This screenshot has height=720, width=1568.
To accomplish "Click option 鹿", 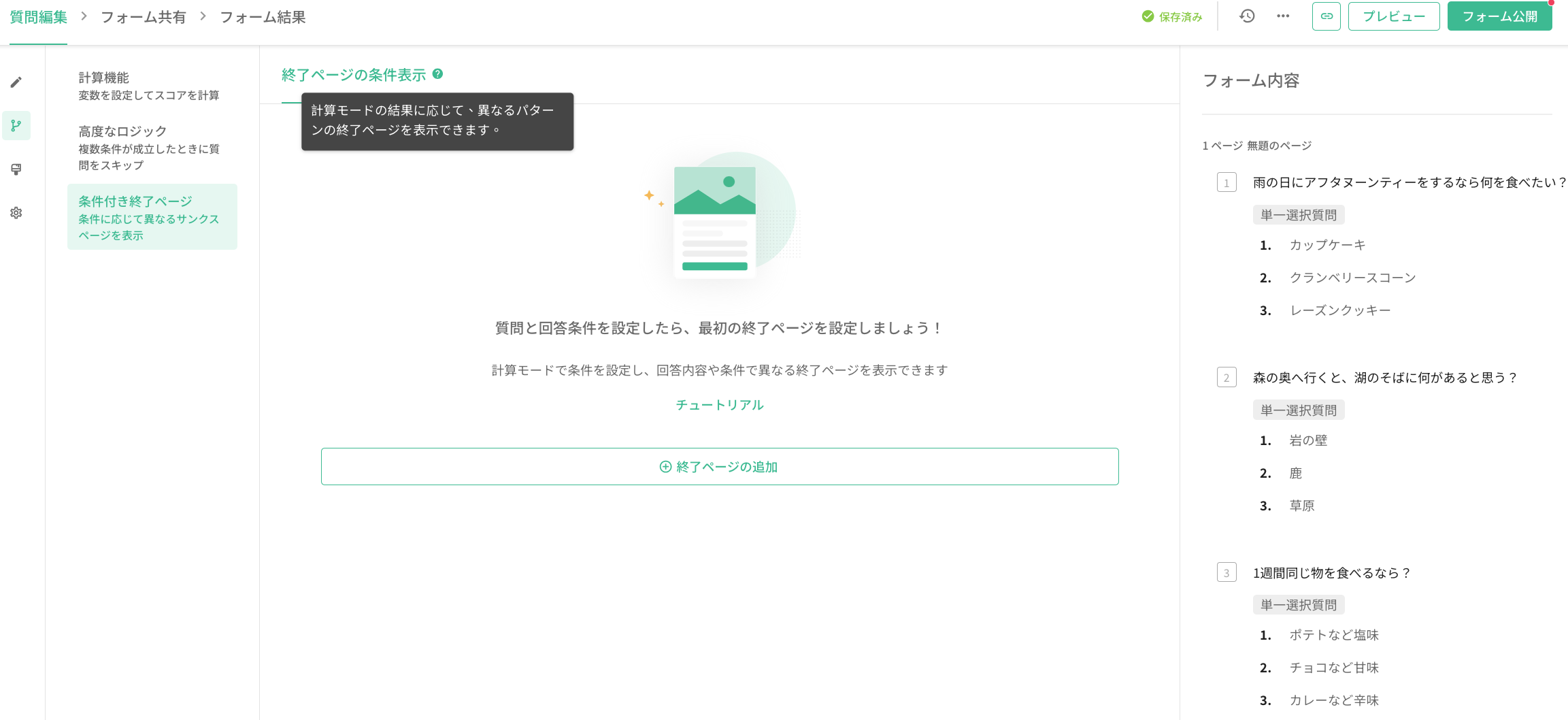I will point(1296,473).
